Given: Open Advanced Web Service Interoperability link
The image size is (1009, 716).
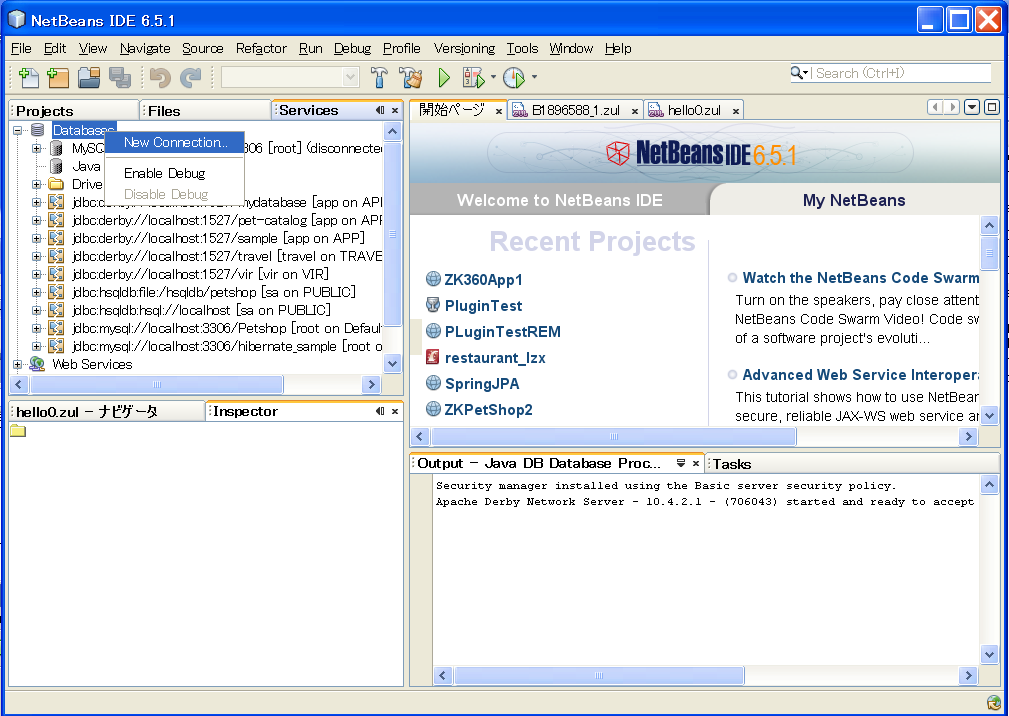Looking at the screenshot, I should (x=860, y=374).
